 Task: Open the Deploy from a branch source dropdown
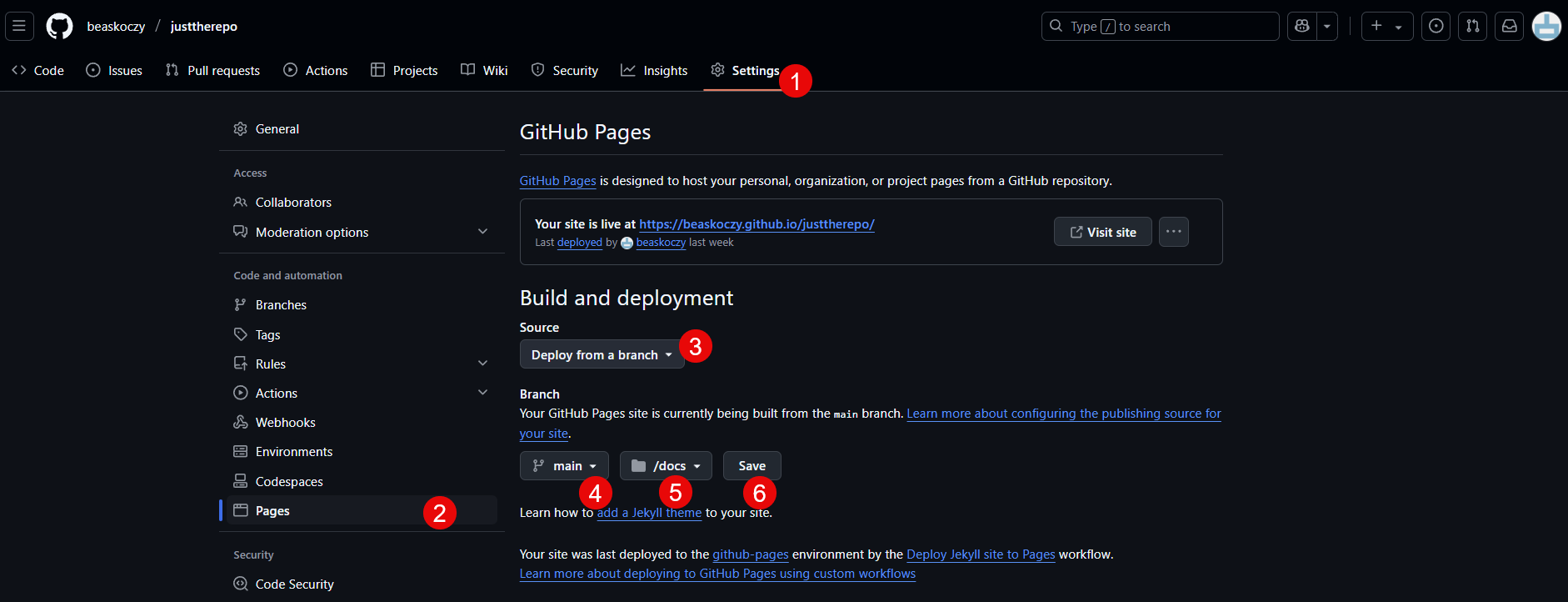pyautogui.click(x=602, y=354)
